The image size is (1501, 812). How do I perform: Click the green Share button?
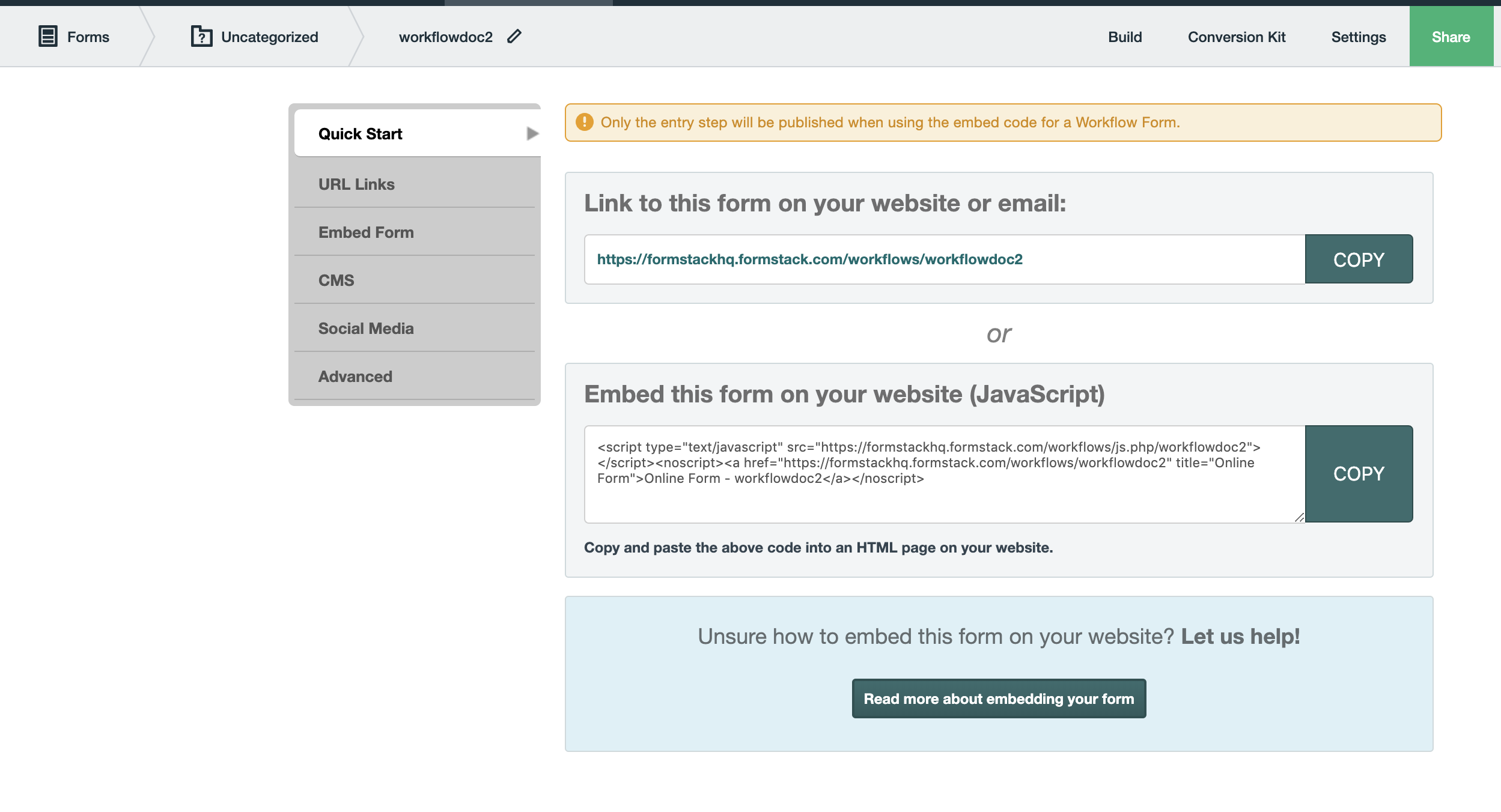1451,37
